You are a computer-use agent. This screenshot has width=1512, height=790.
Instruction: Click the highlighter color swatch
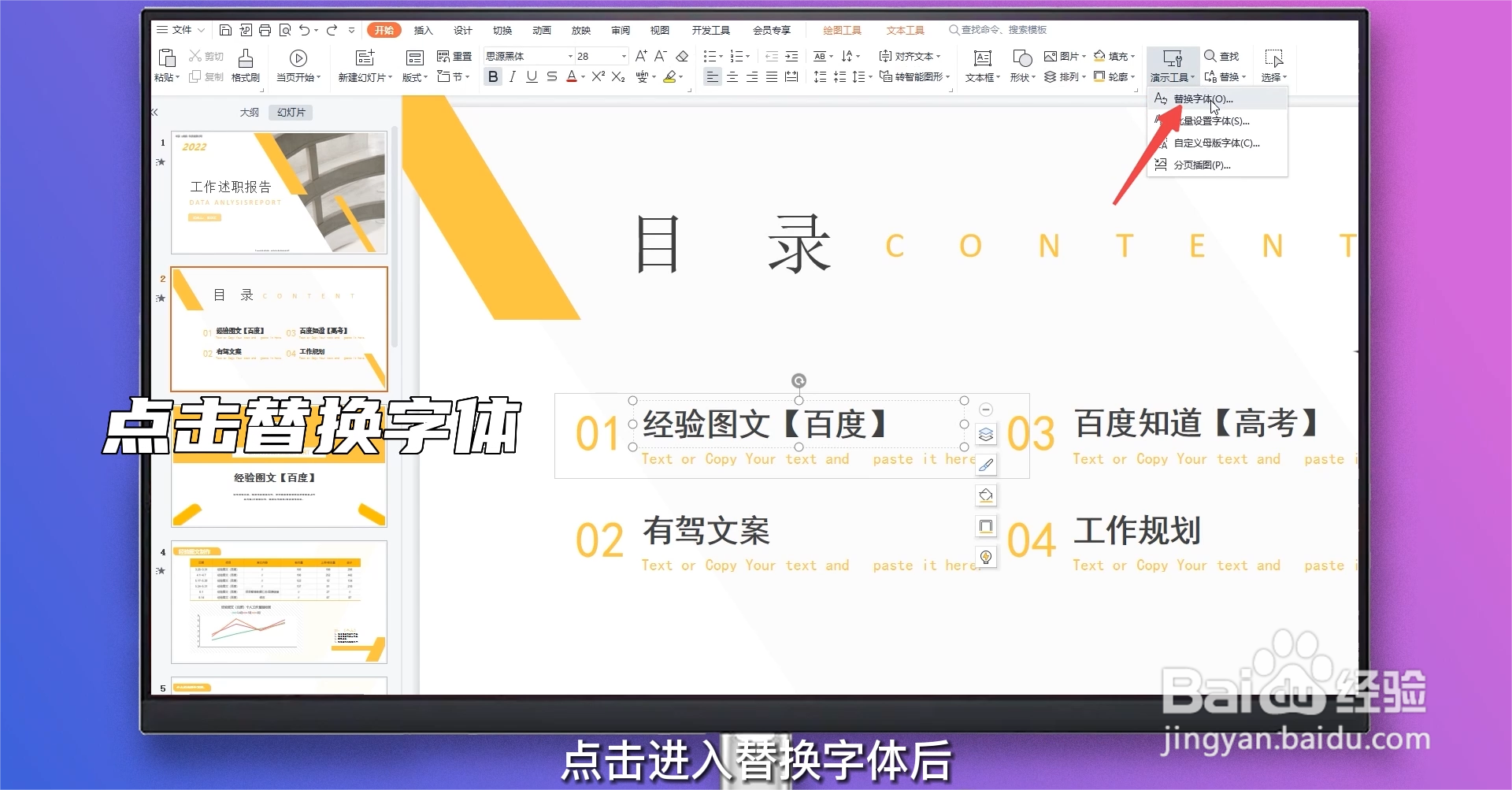(x=669, y=76)
